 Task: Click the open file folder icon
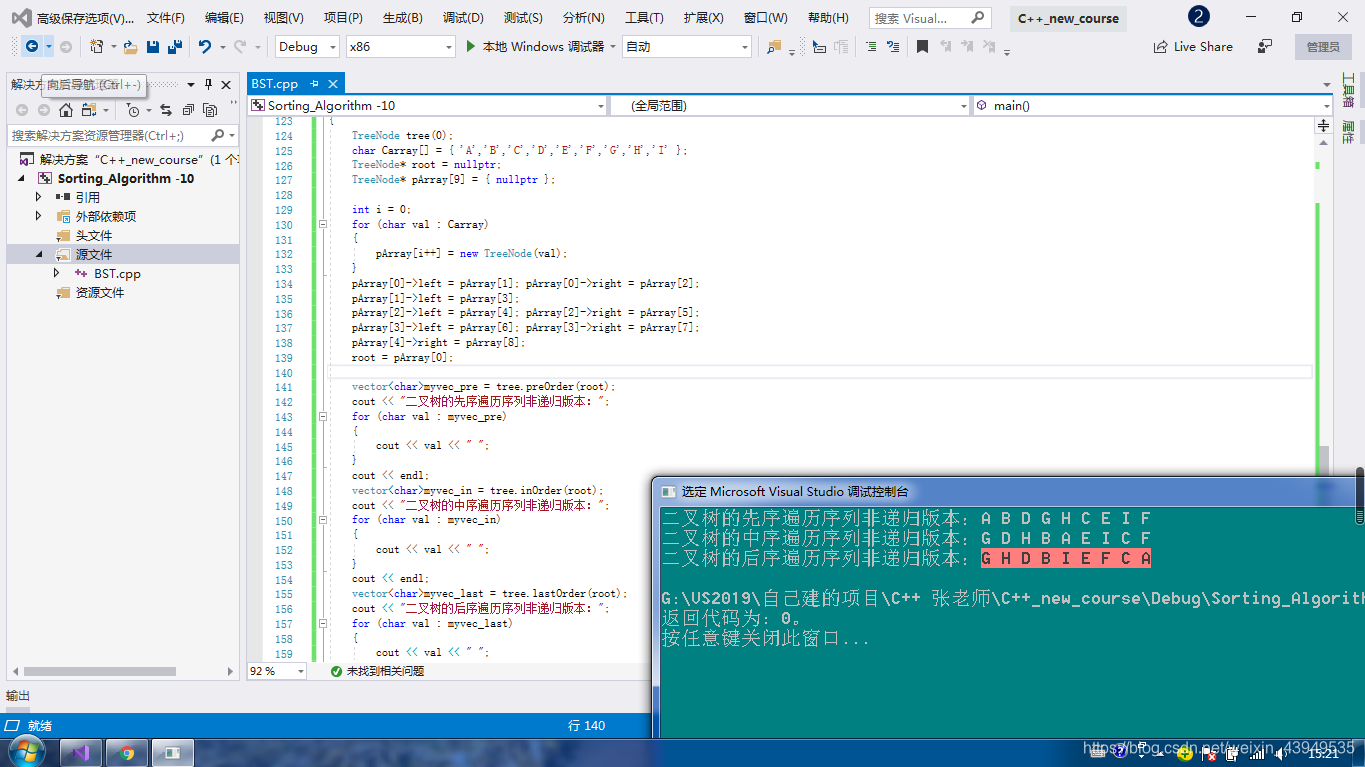(130, 46)
